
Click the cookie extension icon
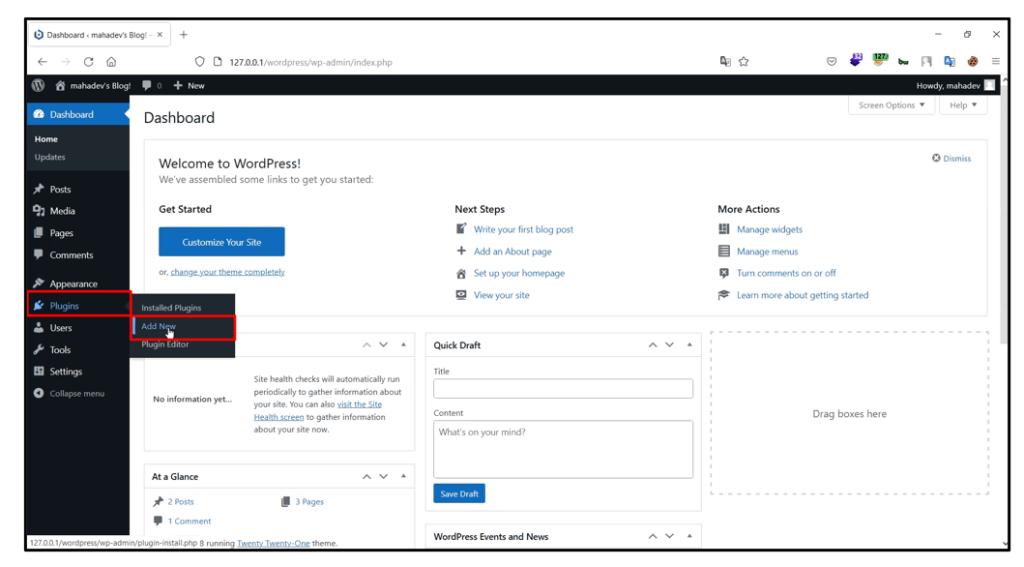point(972,61)
